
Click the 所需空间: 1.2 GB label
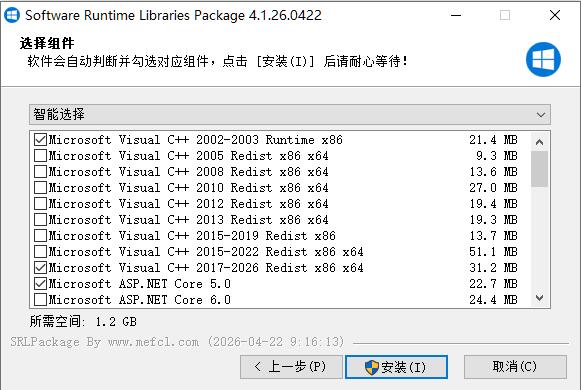click(x=83, y=321)
